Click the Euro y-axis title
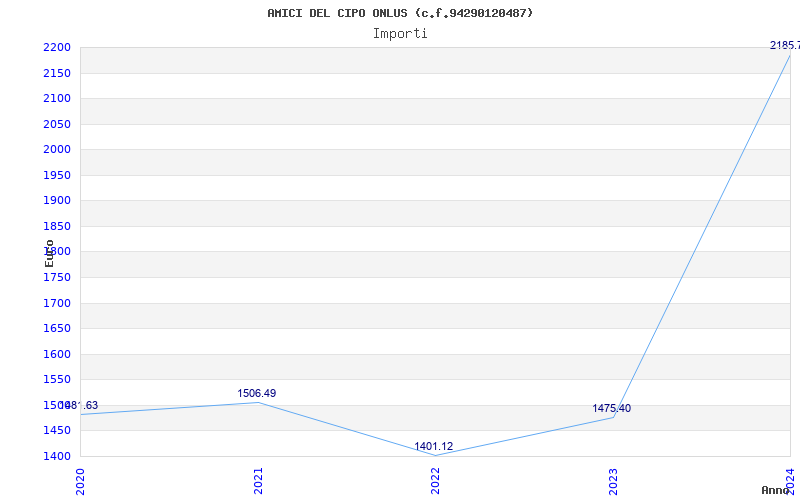Image resolution: width=800 pixels, height=500 pixels. coord(49,253)
